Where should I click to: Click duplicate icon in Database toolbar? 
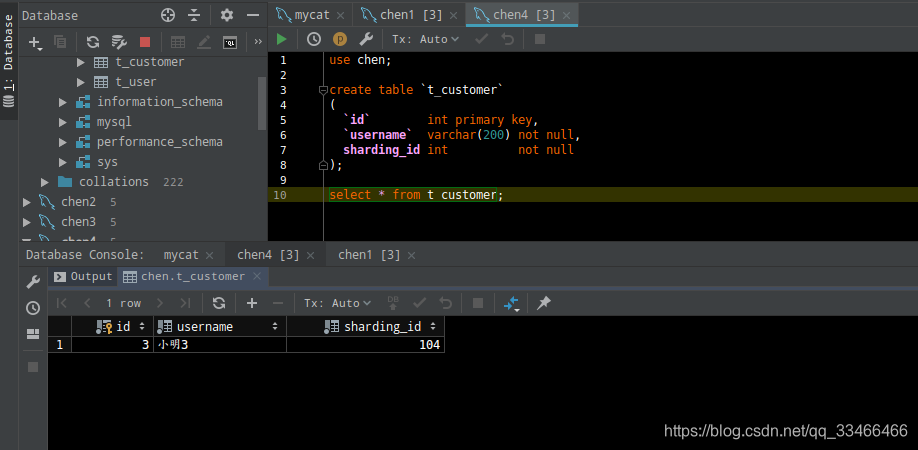pos(60,42)
